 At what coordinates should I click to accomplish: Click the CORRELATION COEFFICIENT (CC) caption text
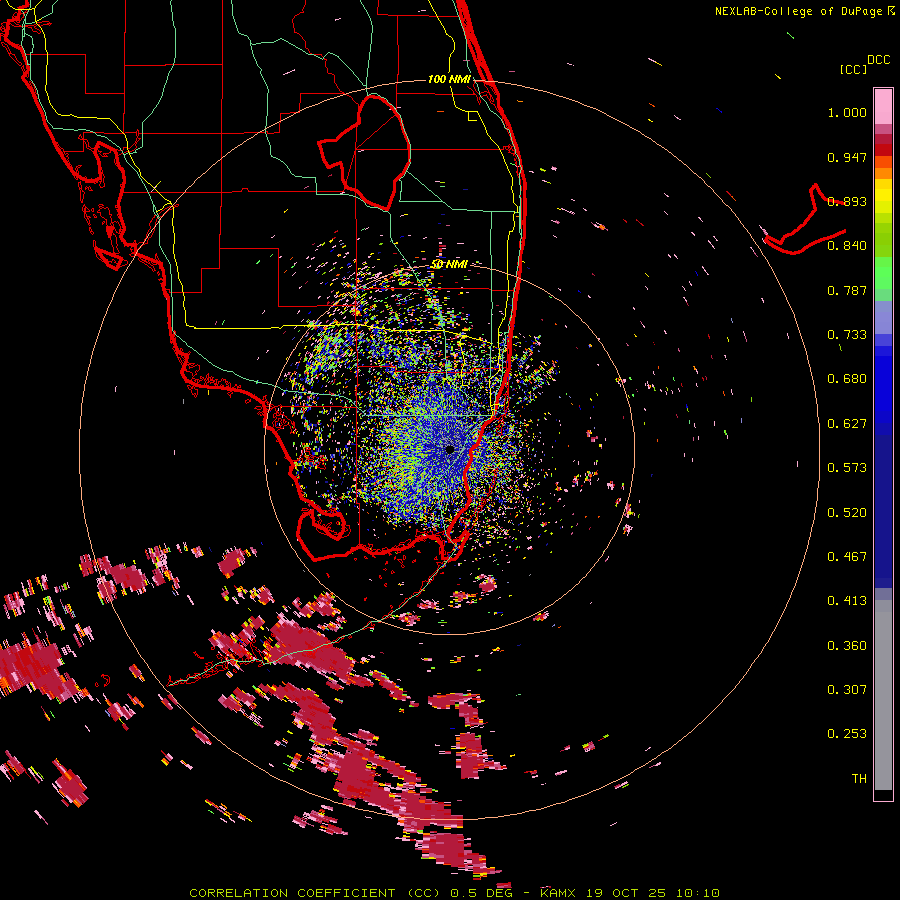(x=316, y=893)
